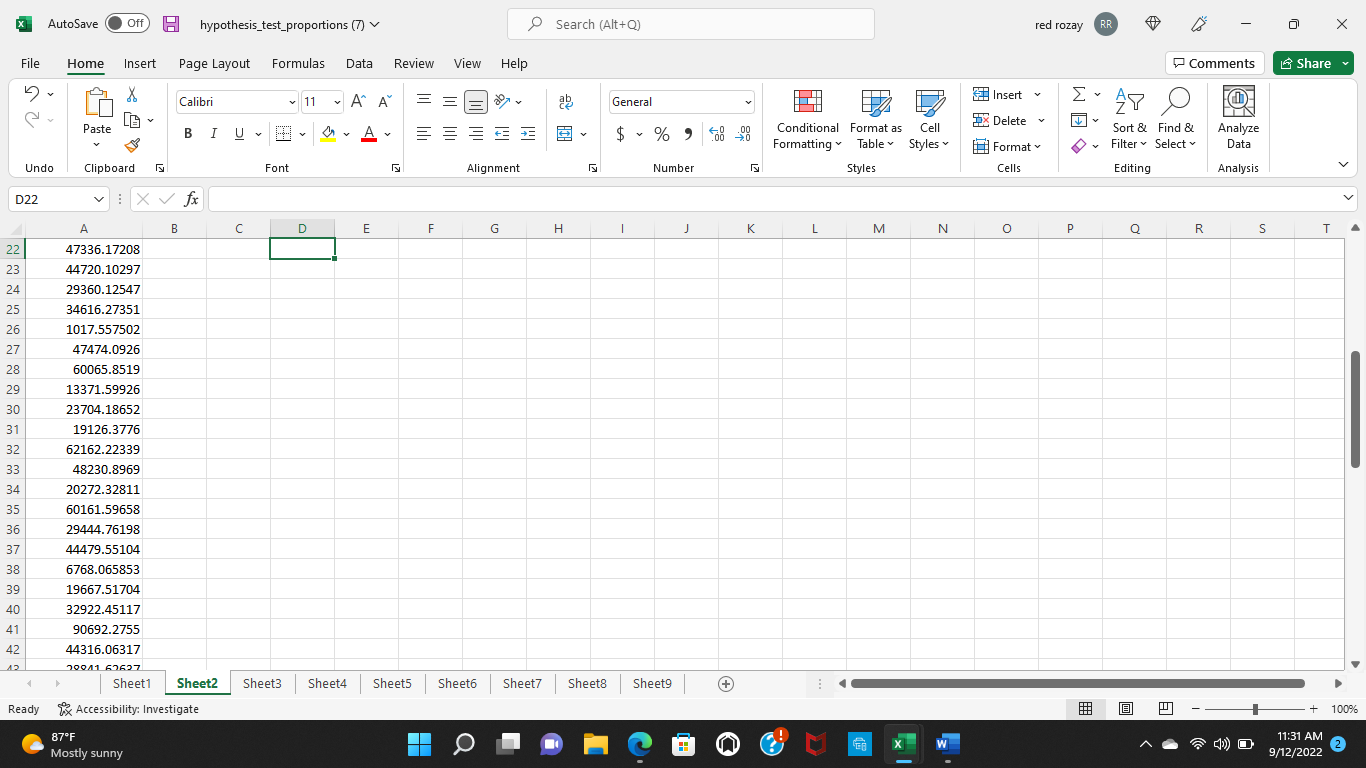Switch to Page Layout view in status bar
Image resolution: width=1366 pixels, height=768 pixels.
coord(1125,709)
